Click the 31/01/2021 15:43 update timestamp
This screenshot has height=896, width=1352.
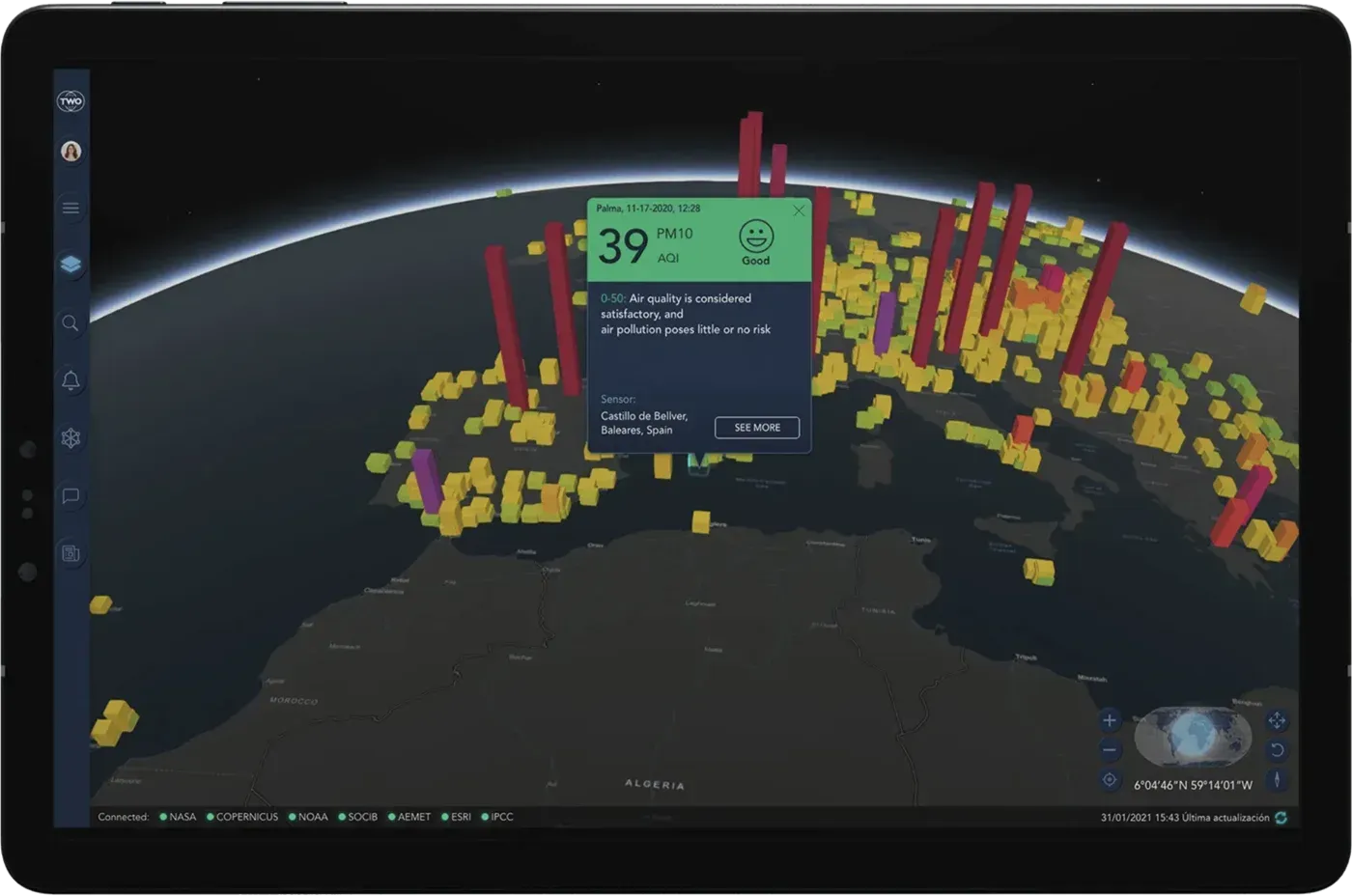pyautogui.click(x=1185, y=818)
